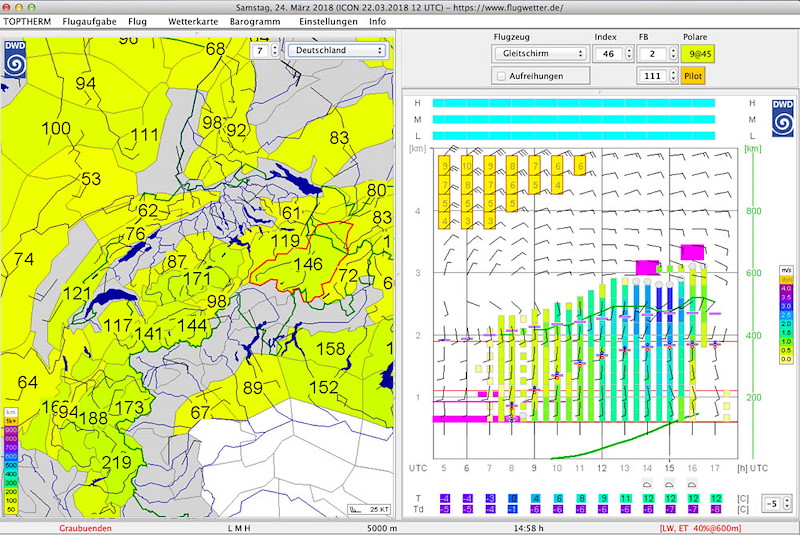800x535 pixels.
Task: Select hour 9 on the UTC axis
Action: [534, 468]
